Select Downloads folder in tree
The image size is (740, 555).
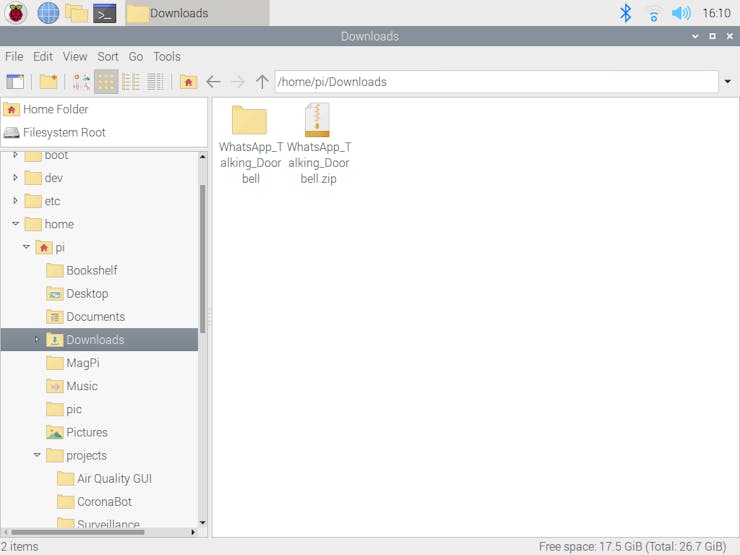pos(99,340)
